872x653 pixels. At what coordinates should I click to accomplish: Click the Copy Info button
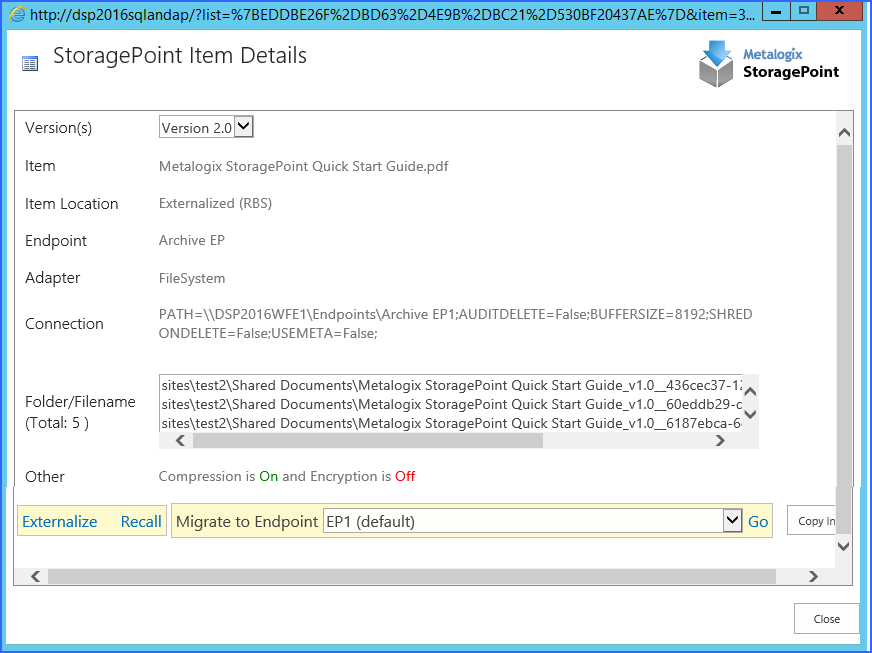pos(811,521)
